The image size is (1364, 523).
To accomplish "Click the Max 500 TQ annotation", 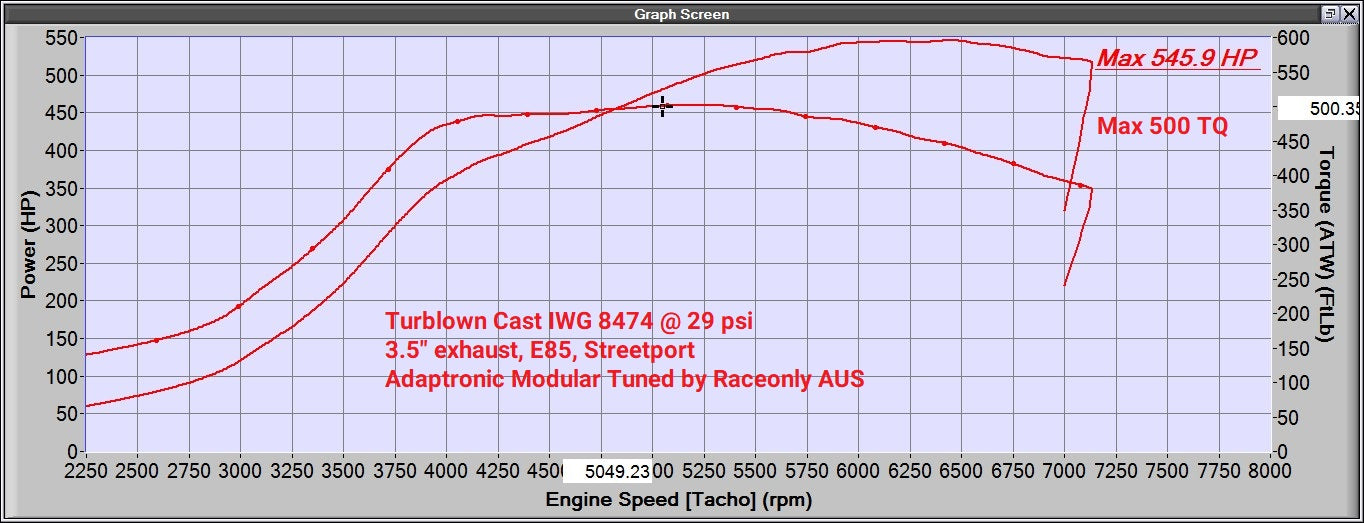I will [1162, 126].
